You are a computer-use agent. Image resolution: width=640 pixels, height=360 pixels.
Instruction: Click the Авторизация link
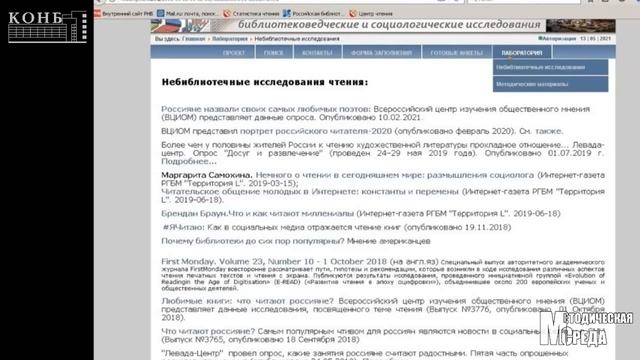557,38
